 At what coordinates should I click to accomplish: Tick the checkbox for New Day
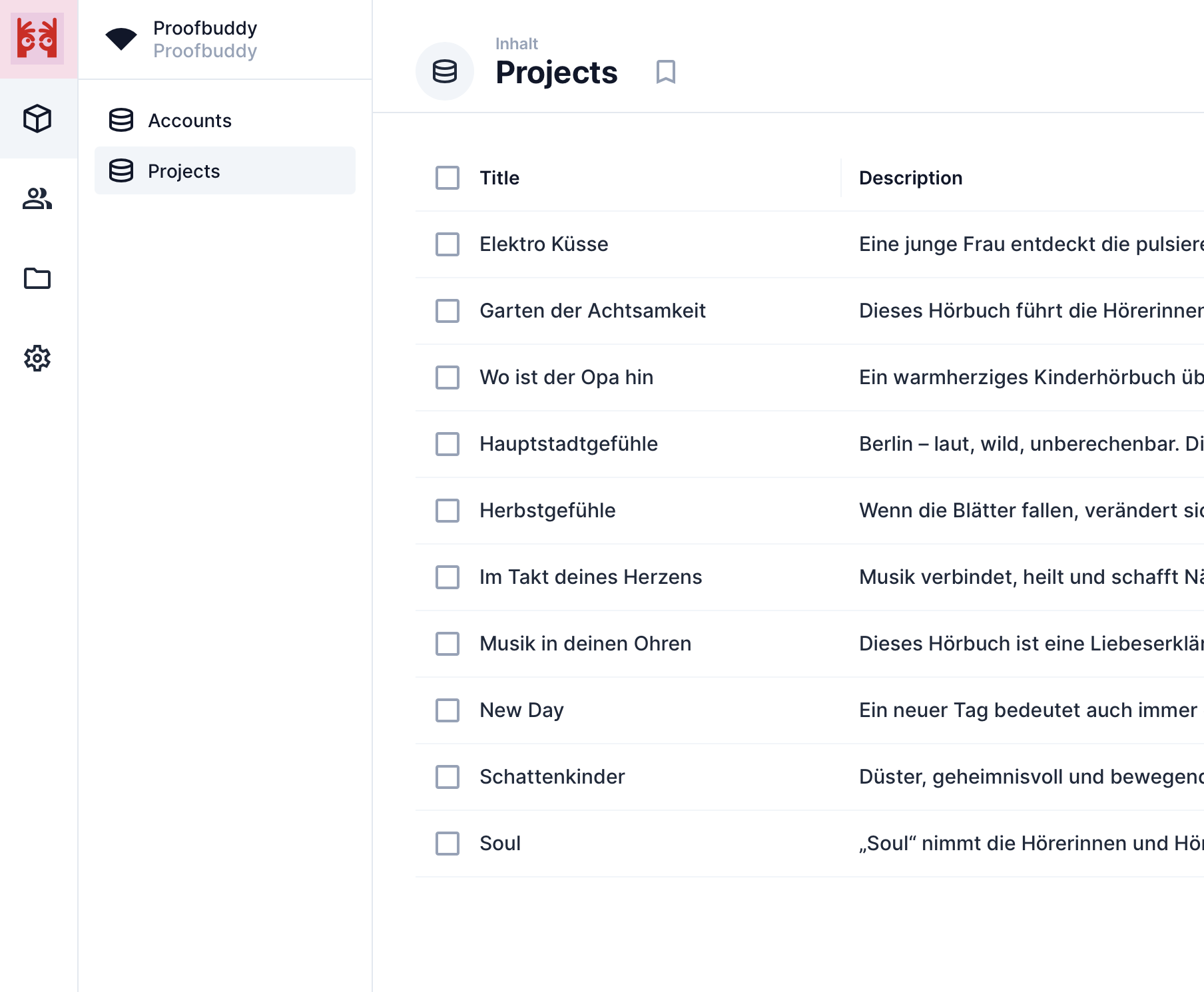[x=448, y=710]
